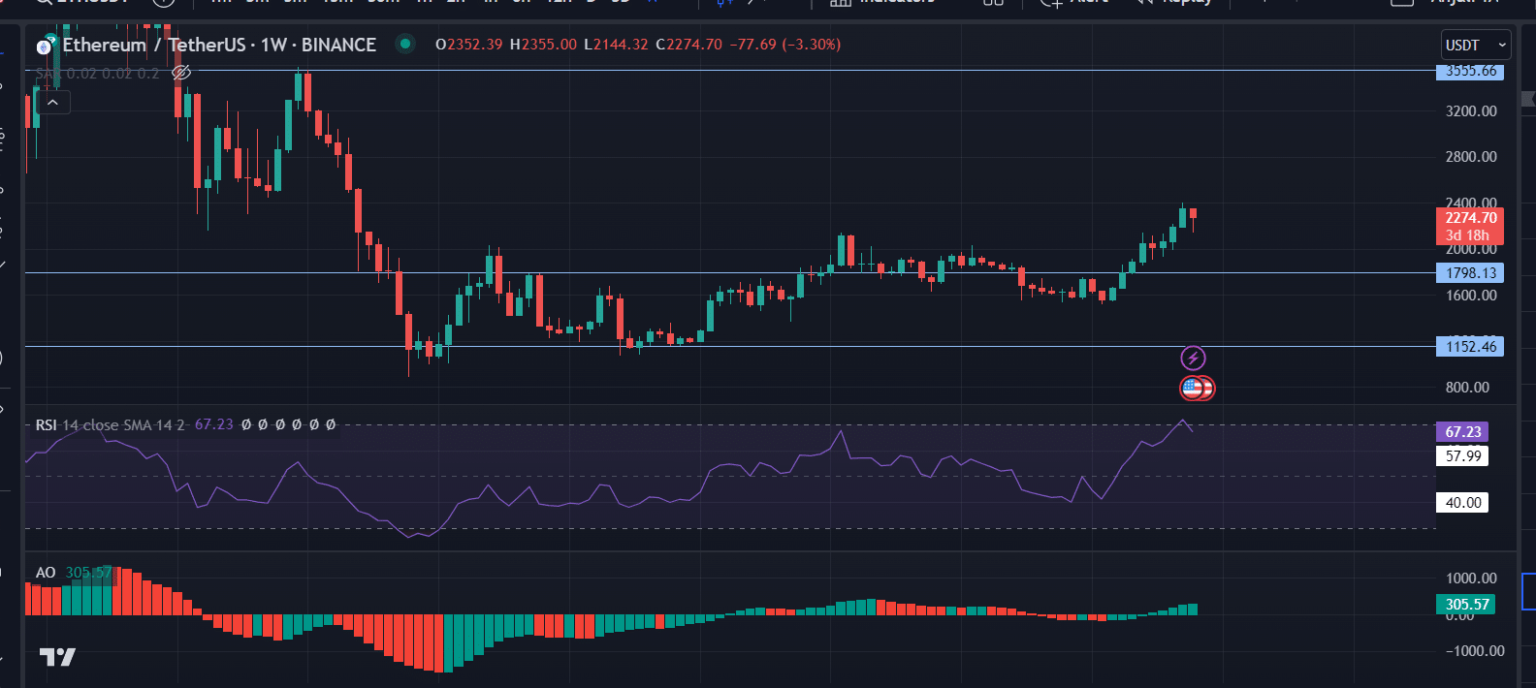
Task: Click the TradingView logo
Action: [x=57, y=657]
